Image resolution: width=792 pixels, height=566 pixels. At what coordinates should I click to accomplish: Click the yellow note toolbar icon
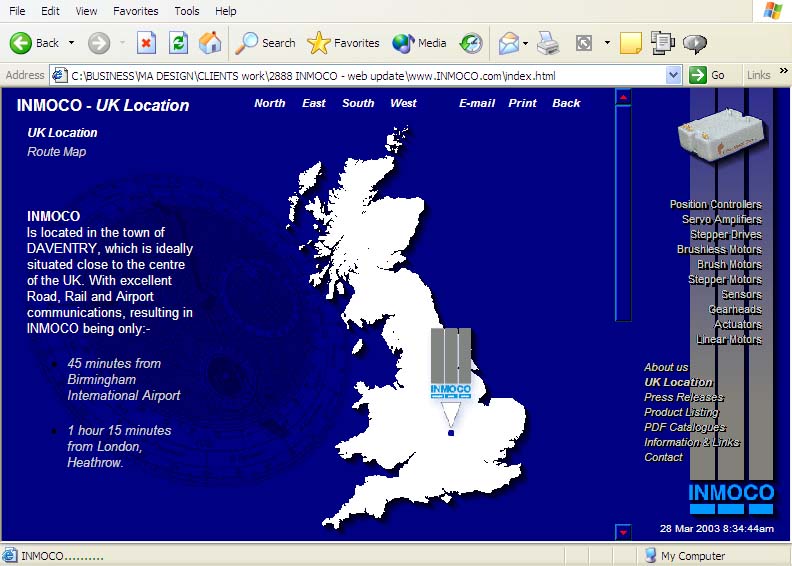[x=631, y=43]
